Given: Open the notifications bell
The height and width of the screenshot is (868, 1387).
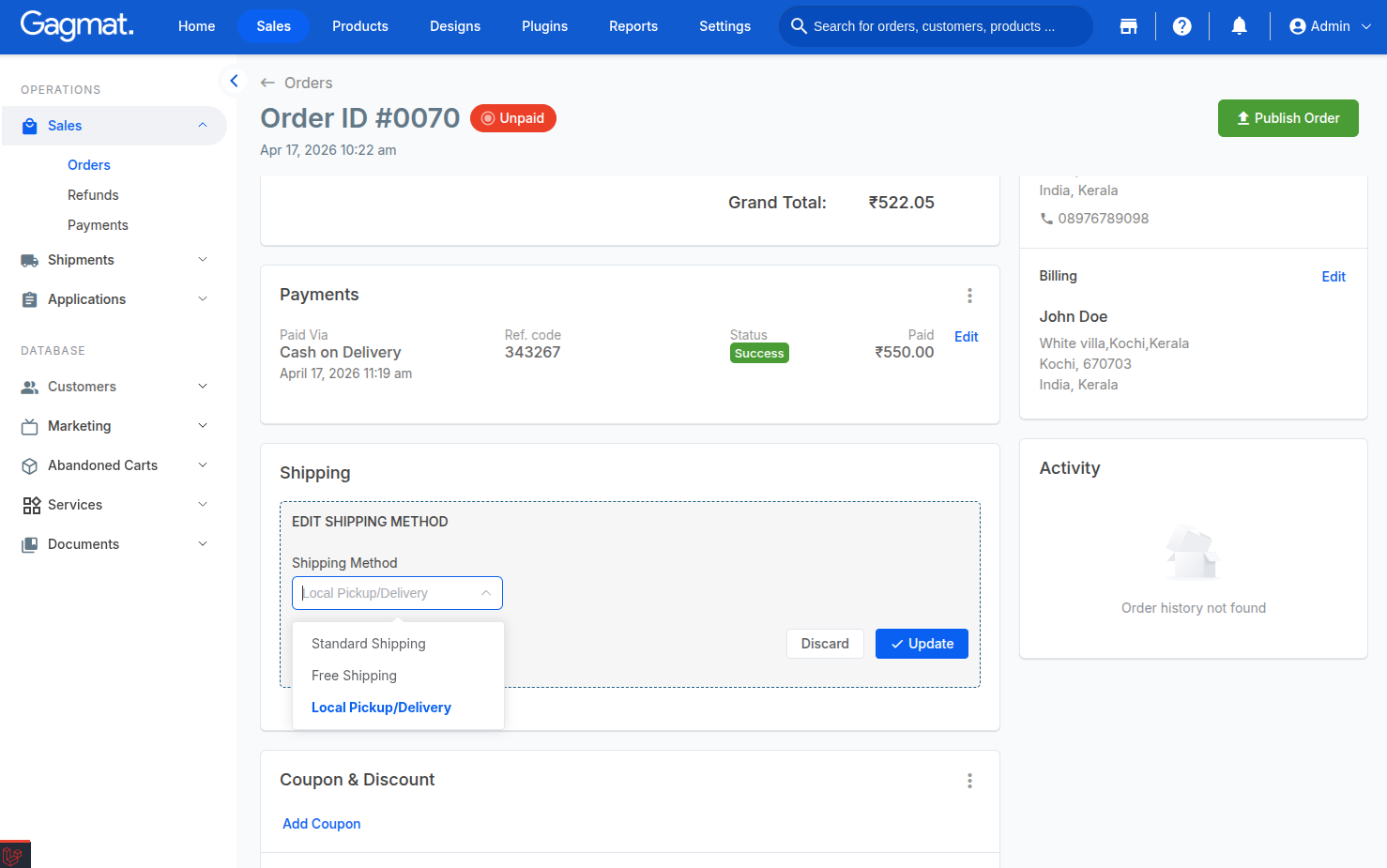Looking at the screenshot, I should (1239, 26).
